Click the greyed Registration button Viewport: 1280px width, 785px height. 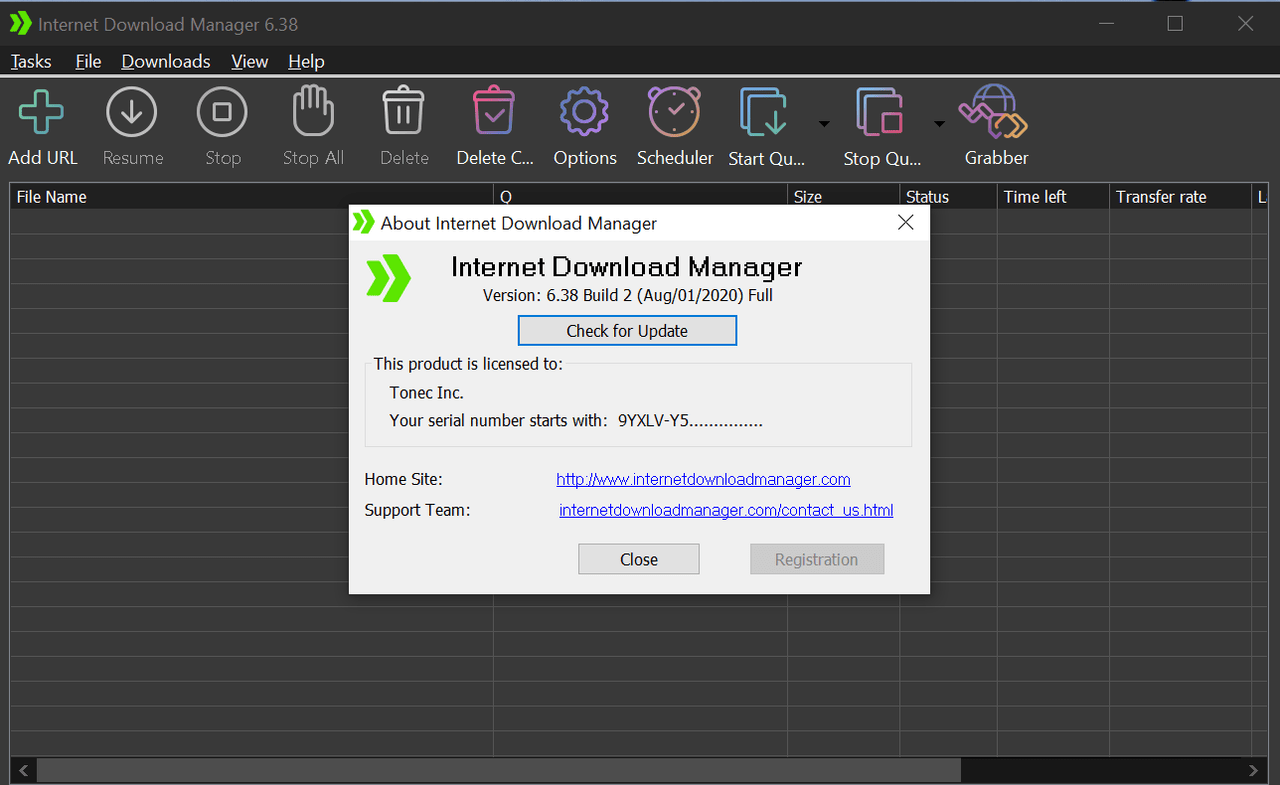(x=817, y=559)
